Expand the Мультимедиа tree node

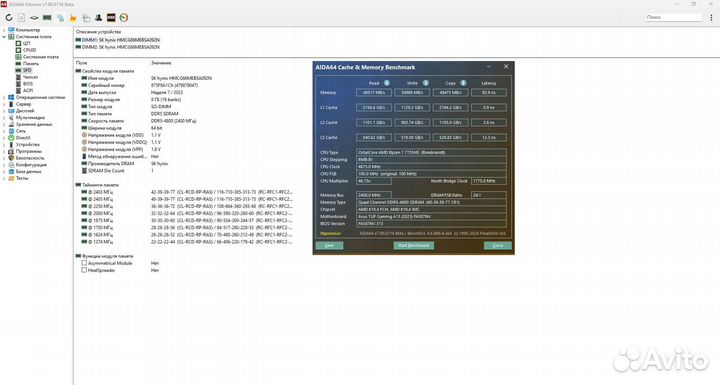click(x=4, y=118)
